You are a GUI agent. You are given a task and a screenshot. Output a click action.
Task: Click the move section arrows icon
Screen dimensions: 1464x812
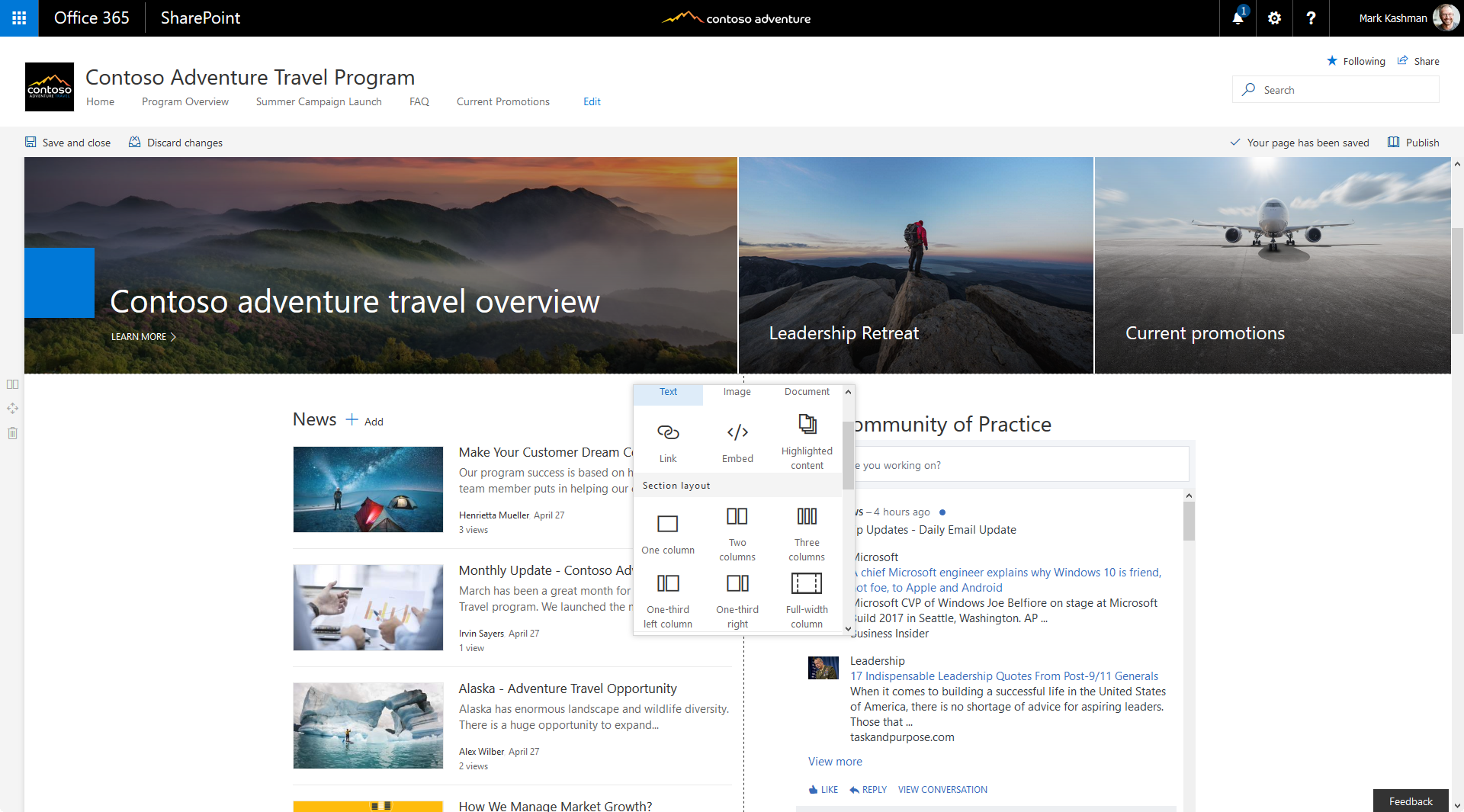tap(12, 408)
